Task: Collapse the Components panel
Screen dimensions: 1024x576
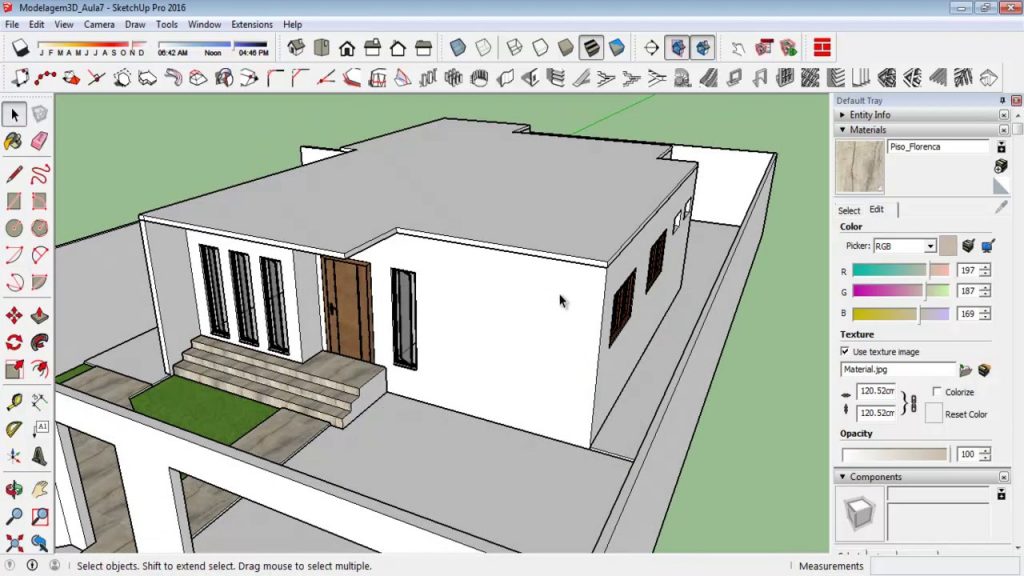Action: [843, 477]
